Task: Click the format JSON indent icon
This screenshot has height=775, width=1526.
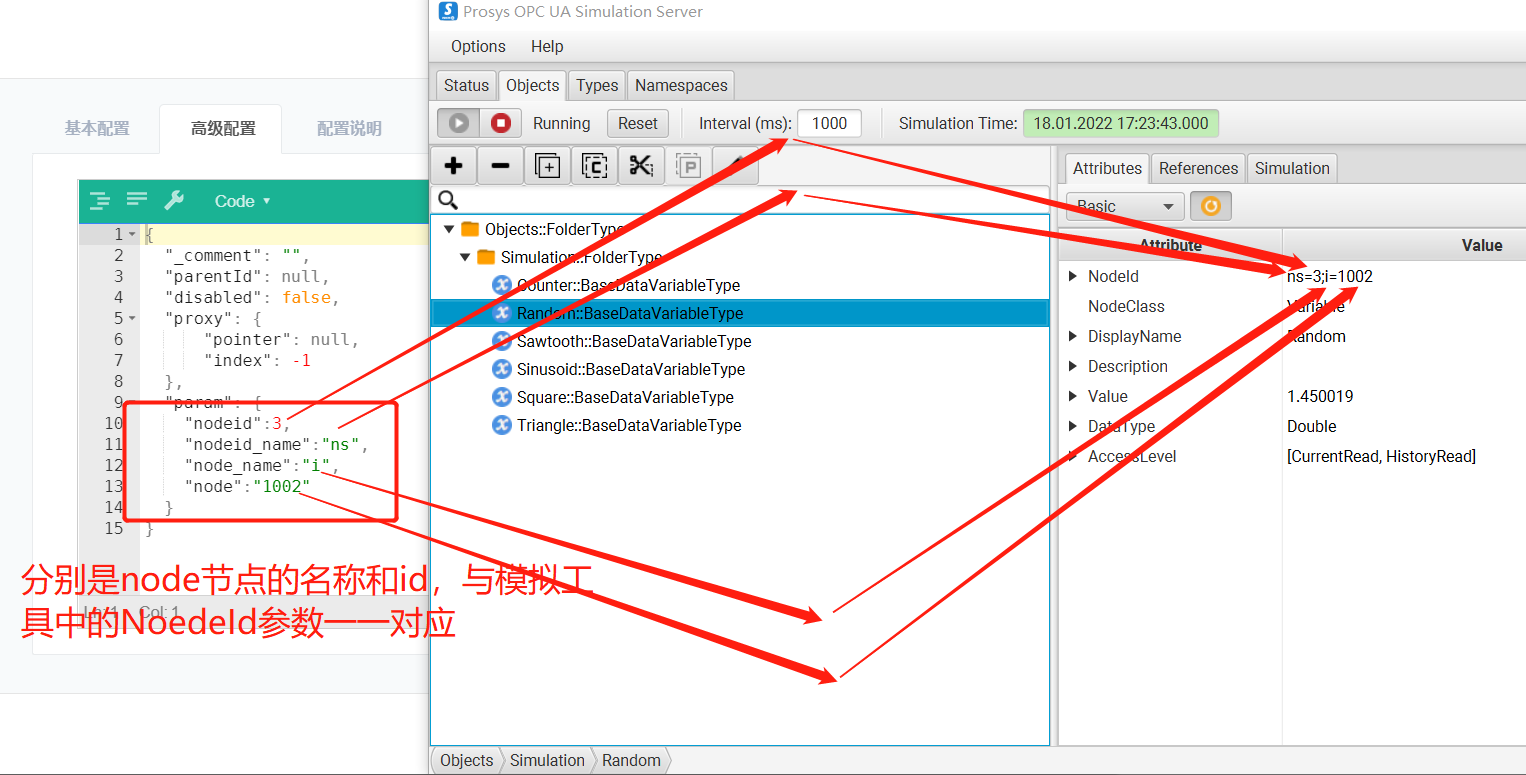Action: click(100, 200)
